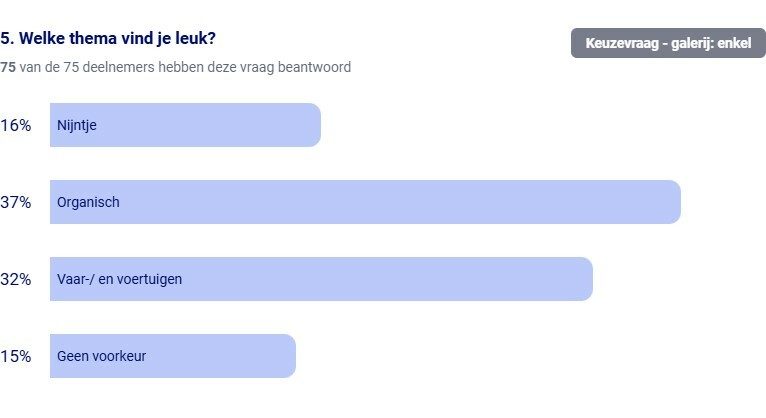Click the Nijntje result bar
The width and height of the screenshot is (766, 418).
click(185, 125)
